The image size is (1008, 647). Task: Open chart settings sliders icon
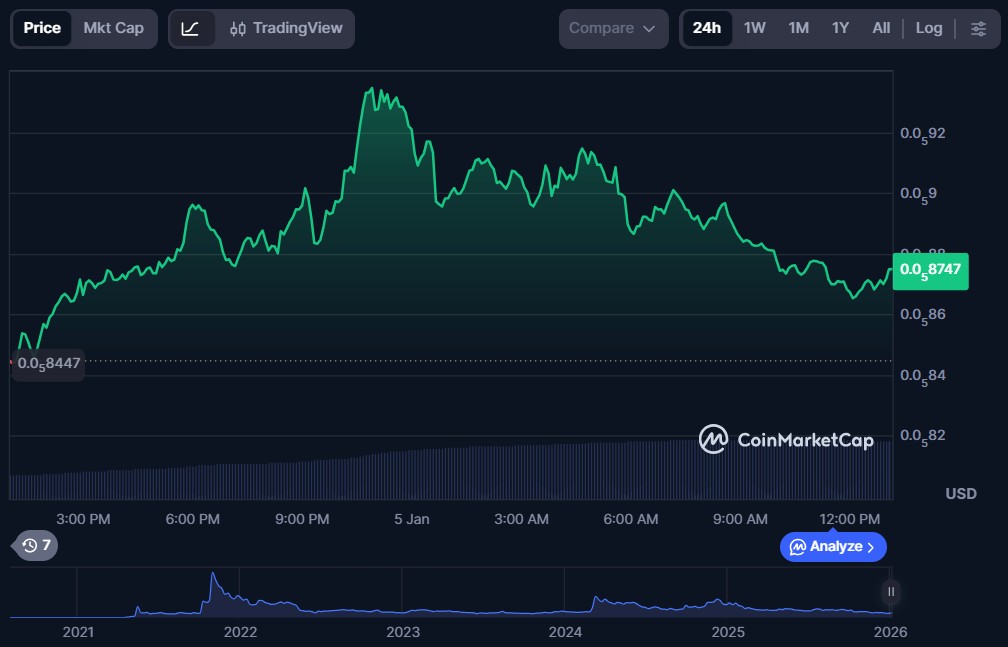[977, 29]
